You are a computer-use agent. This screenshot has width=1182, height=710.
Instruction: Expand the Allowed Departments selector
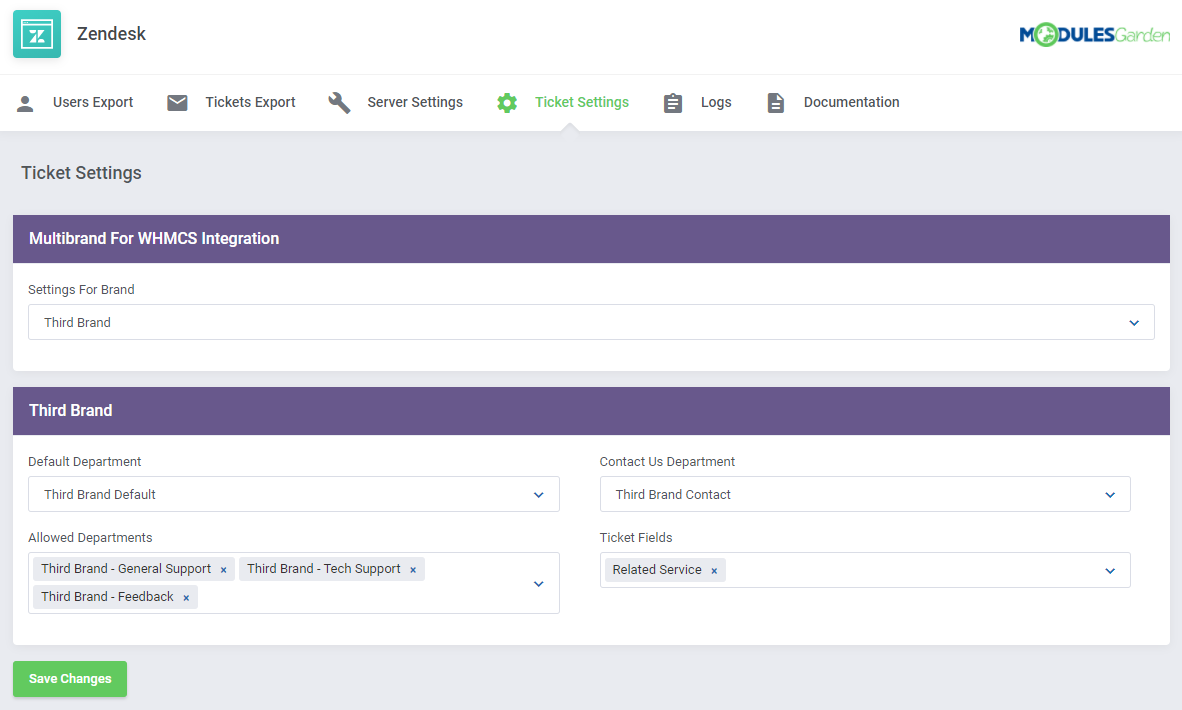[539, 583]
